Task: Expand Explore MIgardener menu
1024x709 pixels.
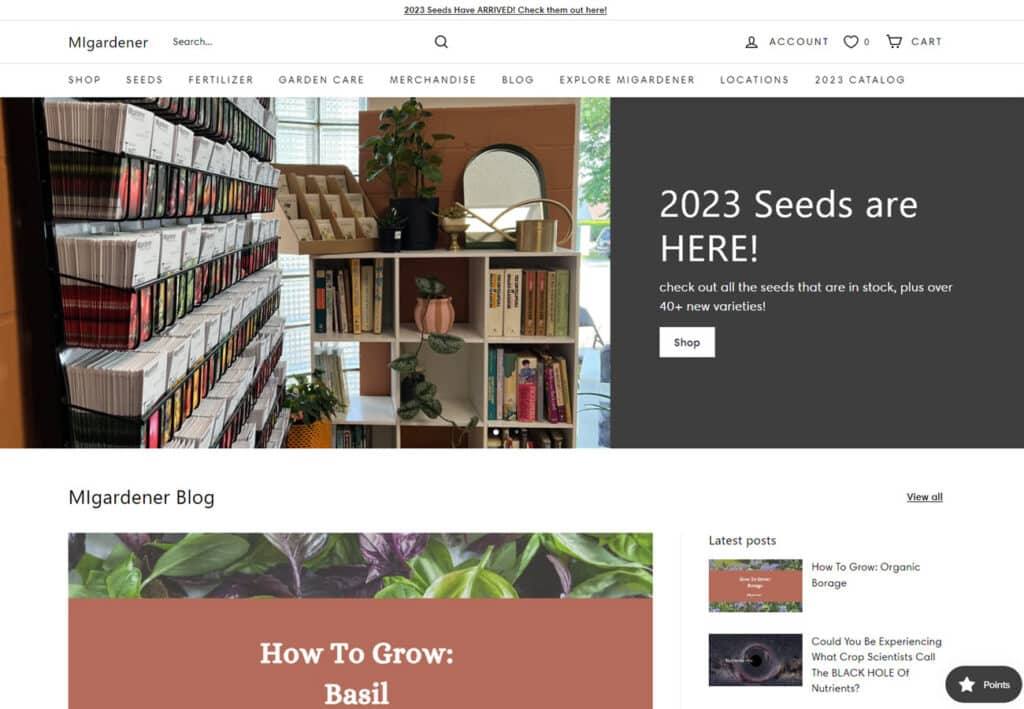Action: (x=627, y=80)
